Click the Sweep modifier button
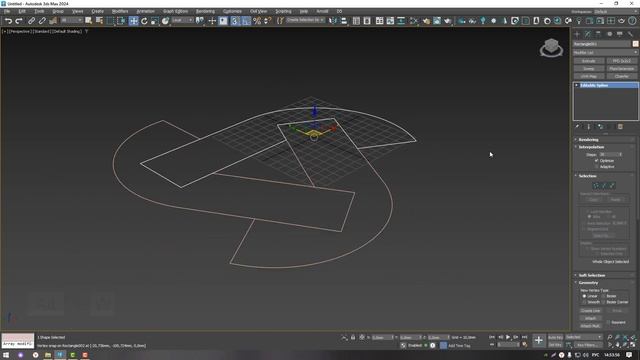Screen dimensions: 640x360 [589, 69]
